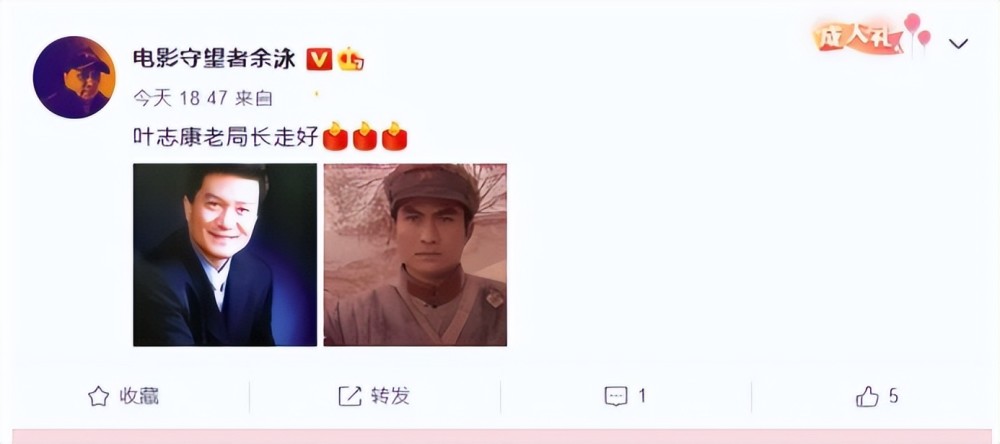Click the pink balloons decoration
This screenshot has width=1000, height=444.
(x=918, y=31)
